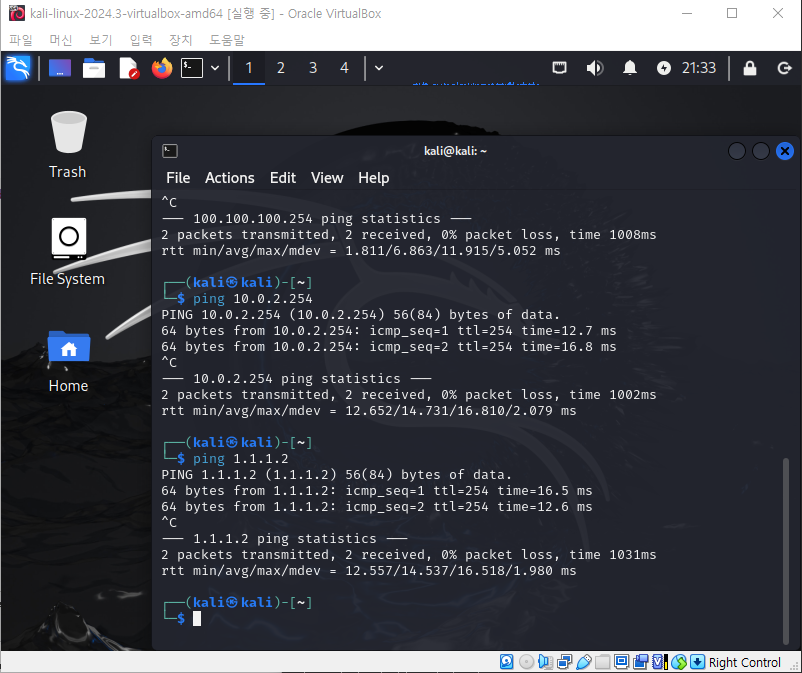Click the VirtualBox hard disk status icon
This screenshot has height=673, width=802.
click(506, 662)
